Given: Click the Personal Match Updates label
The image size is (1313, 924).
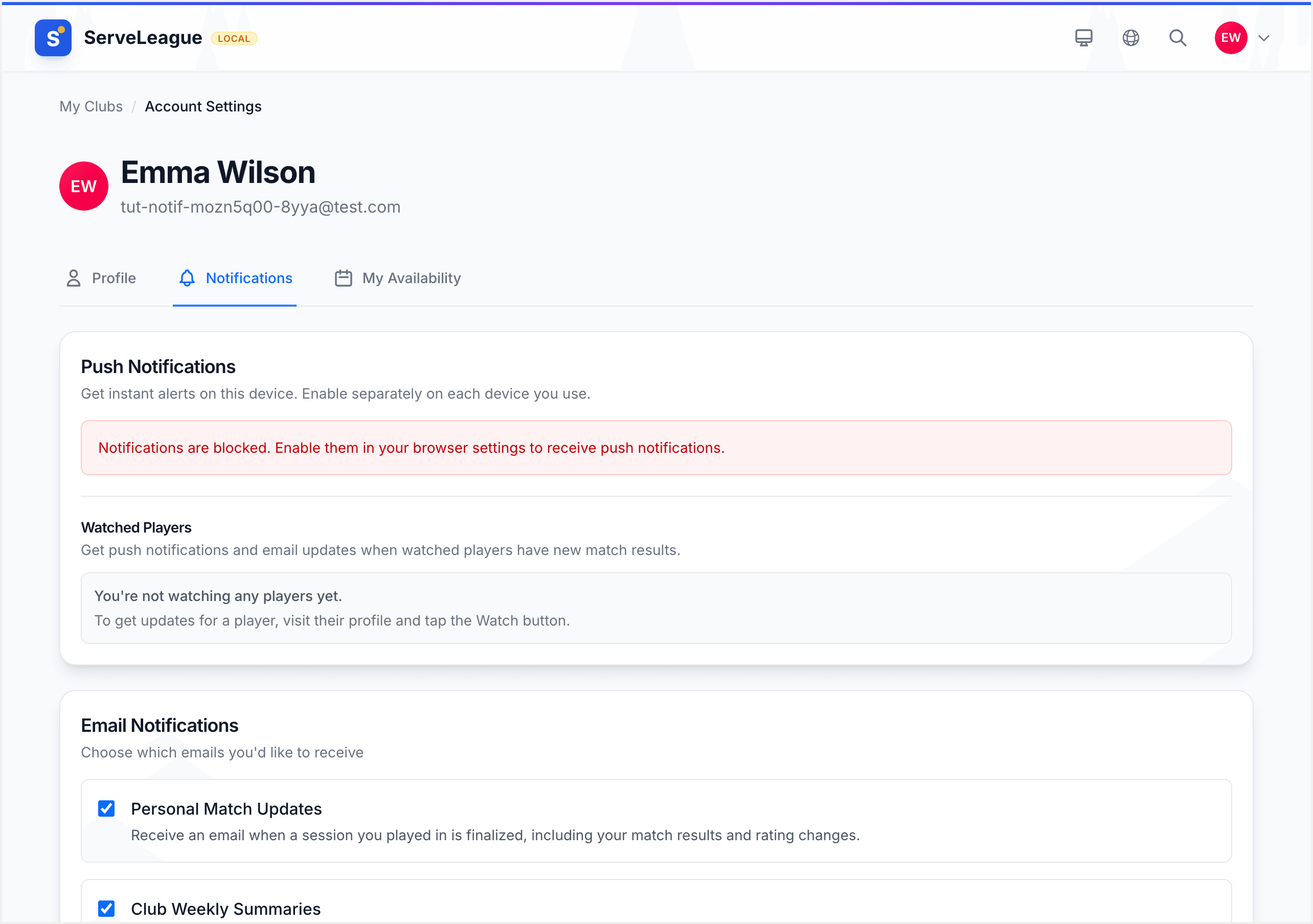Looking at the screenshot, I should [226, 808].
